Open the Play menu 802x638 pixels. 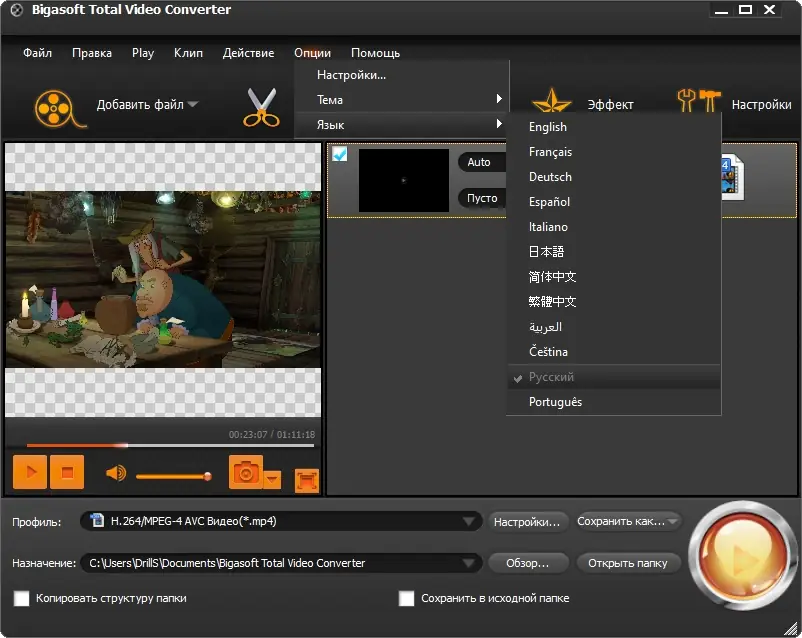tap(143, 53)
